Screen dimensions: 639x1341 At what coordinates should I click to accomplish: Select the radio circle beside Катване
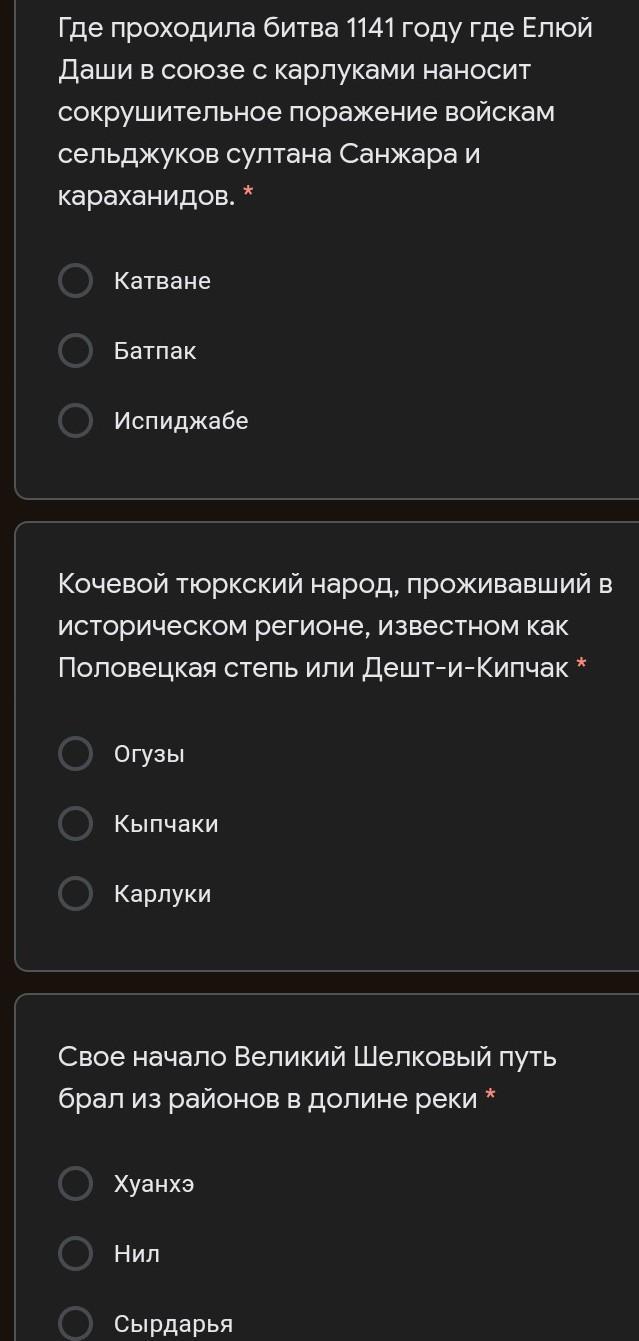76,281
